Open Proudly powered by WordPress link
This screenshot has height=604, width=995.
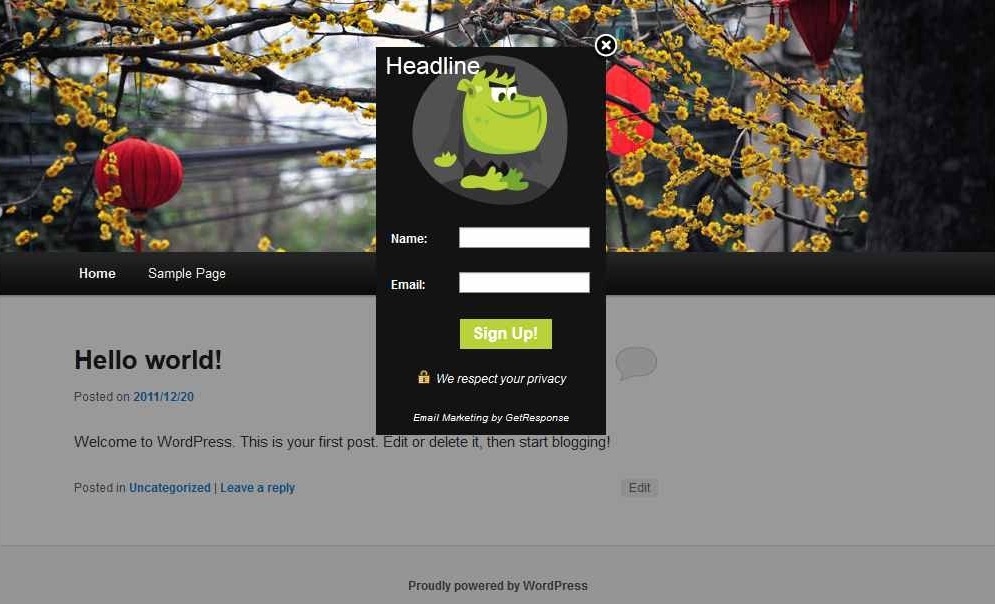coord(498,586)
